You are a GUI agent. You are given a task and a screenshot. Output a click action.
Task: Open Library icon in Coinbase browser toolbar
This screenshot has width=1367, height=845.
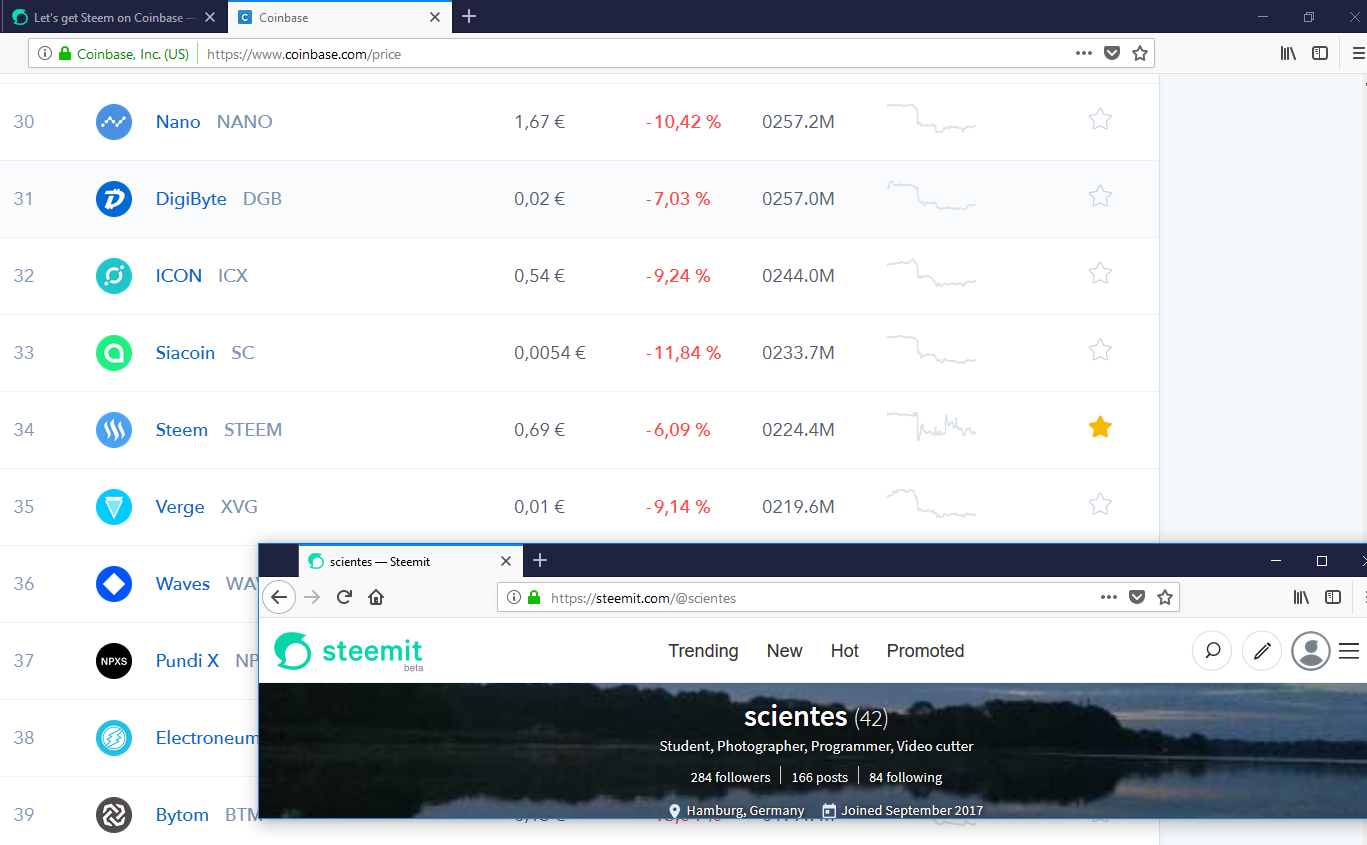click(x=1288, y=53)
